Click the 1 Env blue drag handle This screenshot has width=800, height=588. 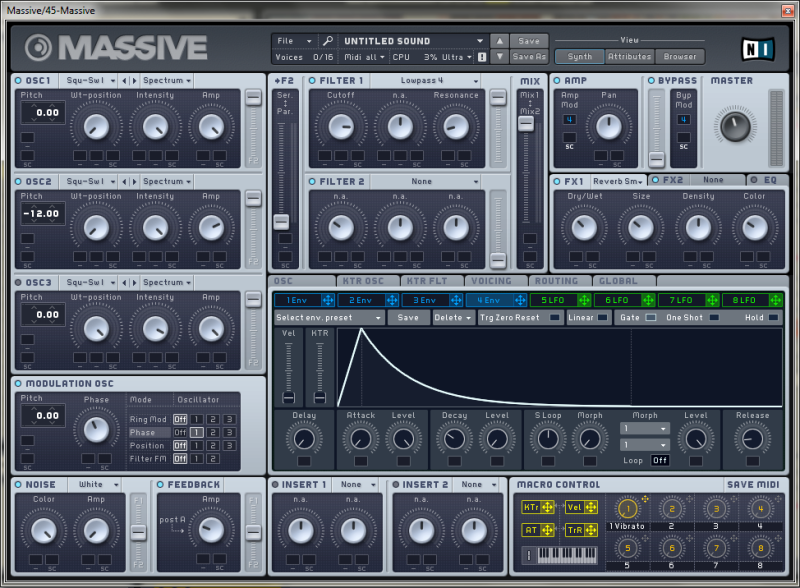pos(328,300)
